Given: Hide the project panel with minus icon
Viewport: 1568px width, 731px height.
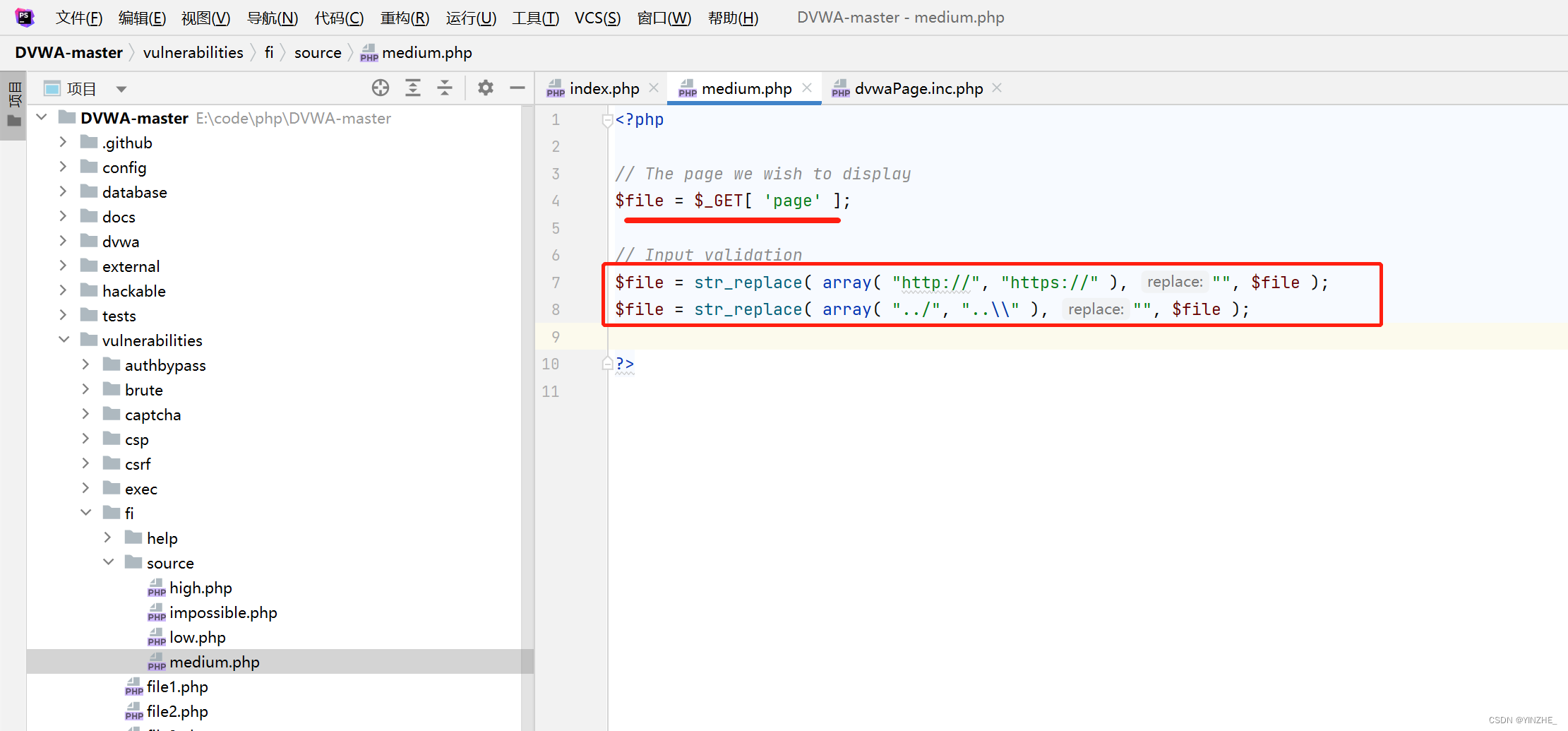Looking at the screenshot, I should [517, 88].
